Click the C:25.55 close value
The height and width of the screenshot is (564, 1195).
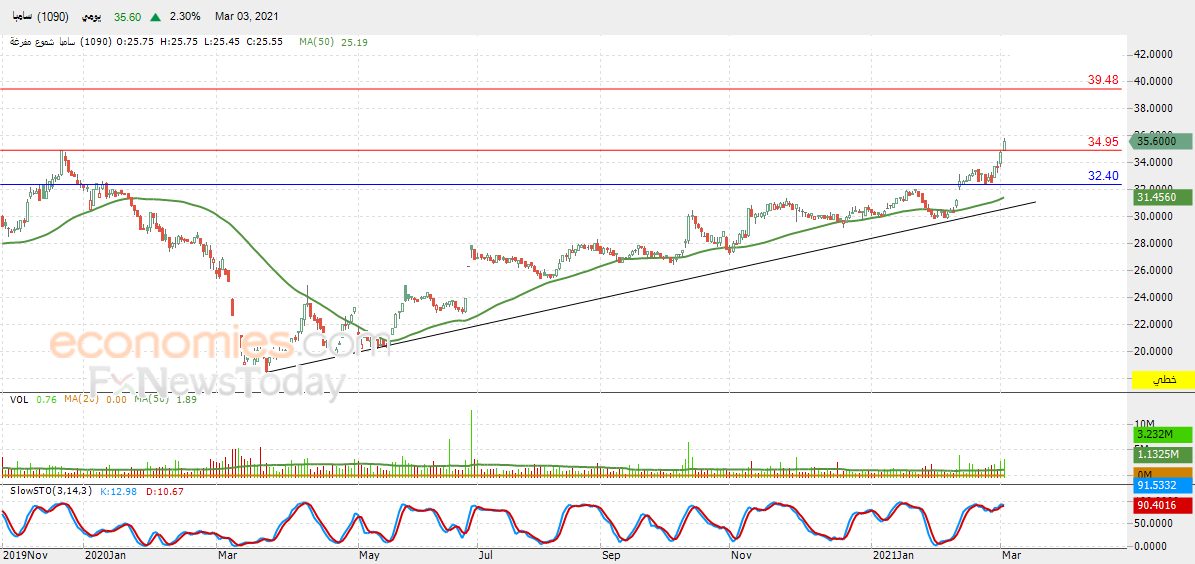coord(264,42)
